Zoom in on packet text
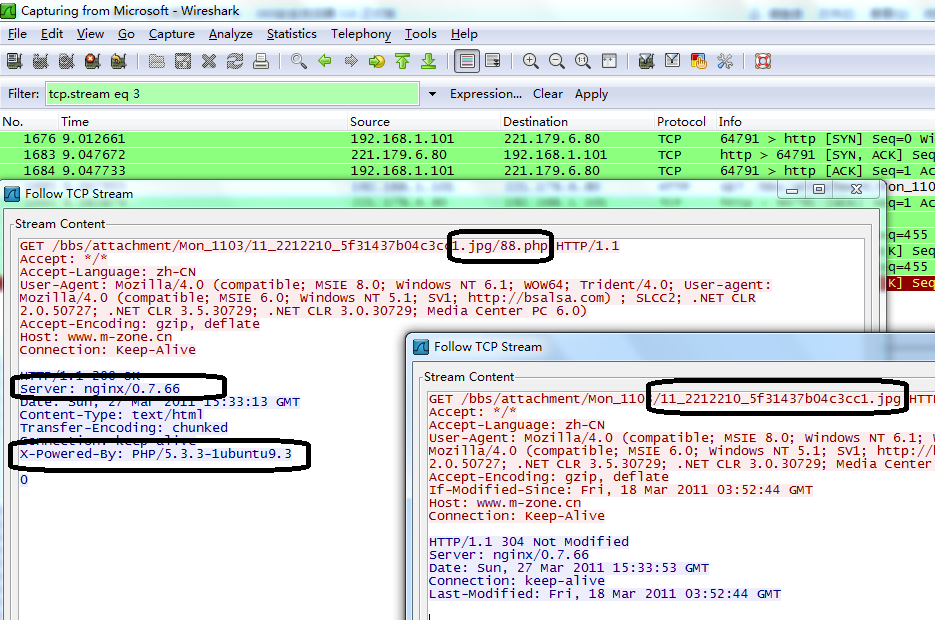This screenshot has height=620, width=935. (x=531, y=61)
